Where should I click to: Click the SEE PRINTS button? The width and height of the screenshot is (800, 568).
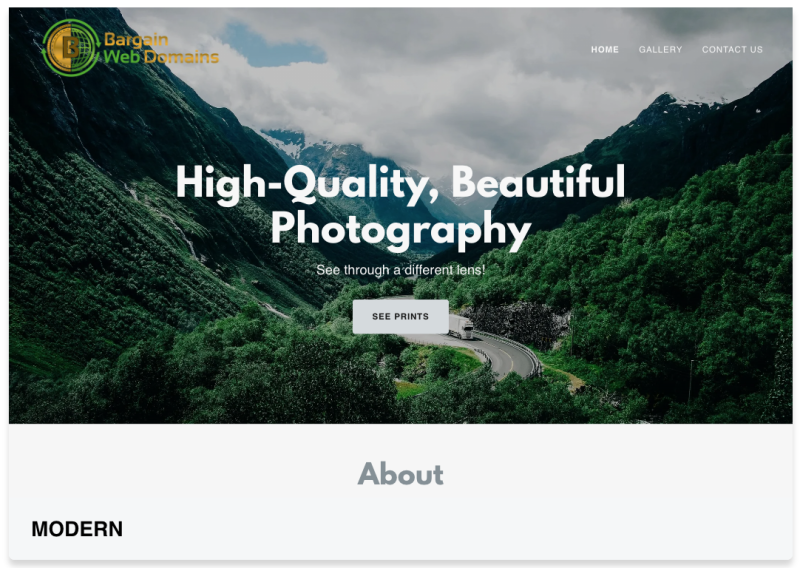point(401,316)
